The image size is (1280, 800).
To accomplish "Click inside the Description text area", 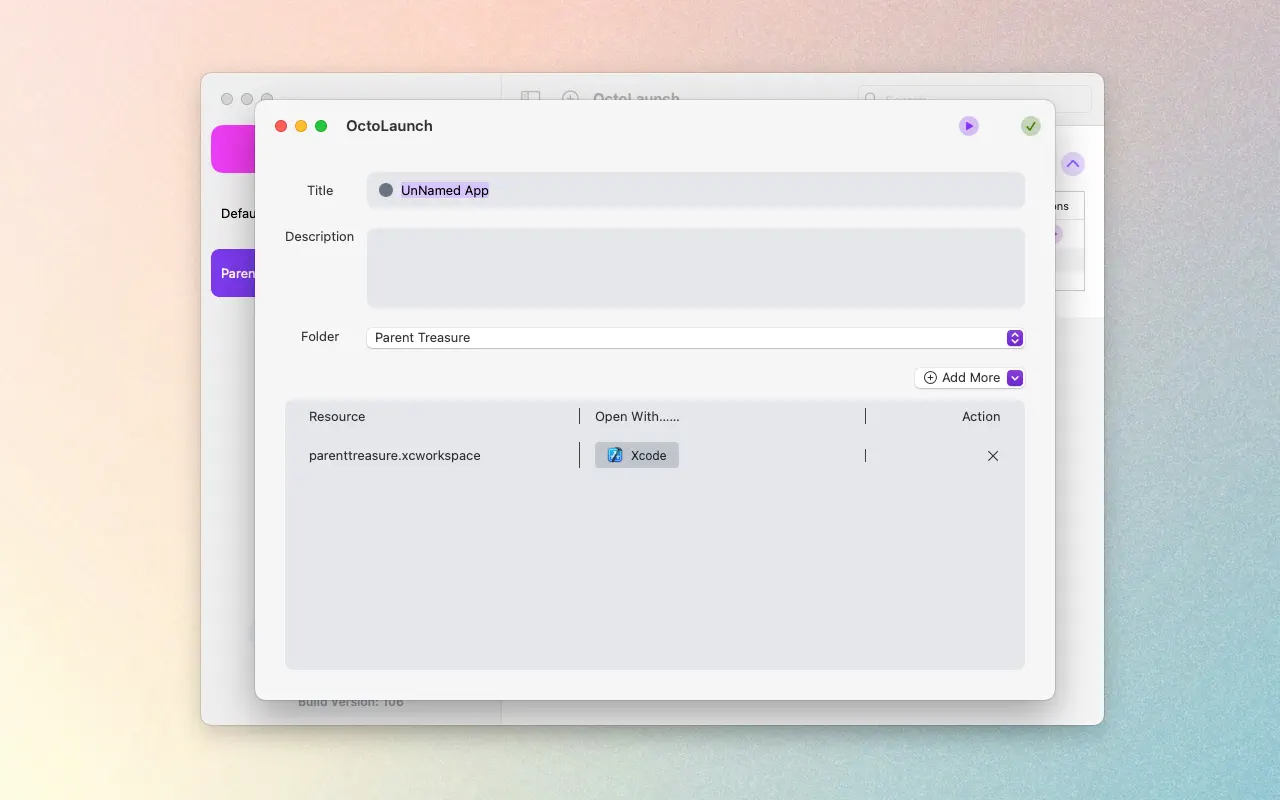I will click(694, 267).
